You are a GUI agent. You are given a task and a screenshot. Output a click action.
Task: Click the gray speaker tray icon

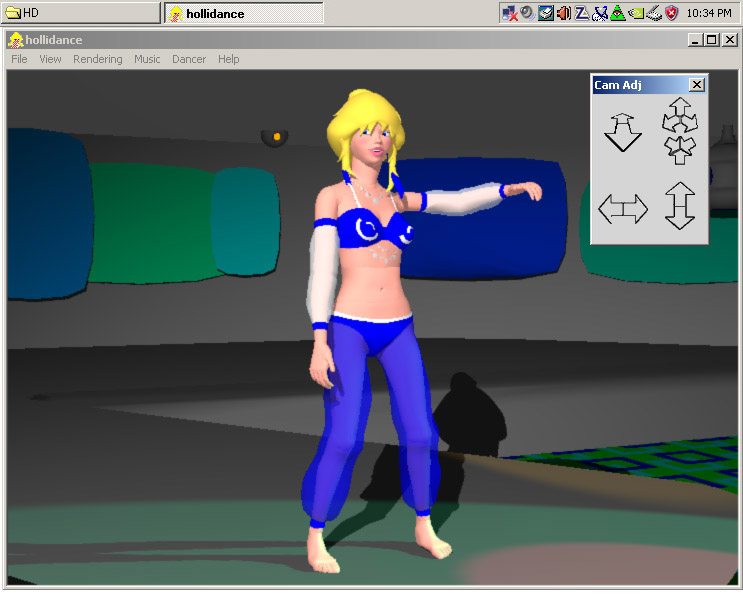tap(527, 13)
